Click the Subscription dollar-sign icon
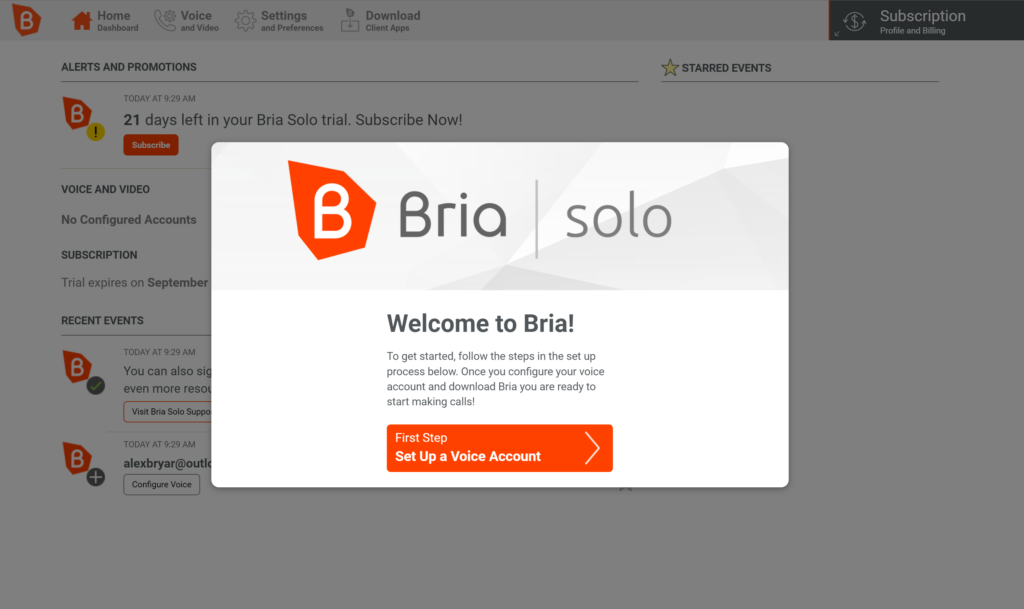This screenshot has height=609, width=1024. click(x=854, y=19)
